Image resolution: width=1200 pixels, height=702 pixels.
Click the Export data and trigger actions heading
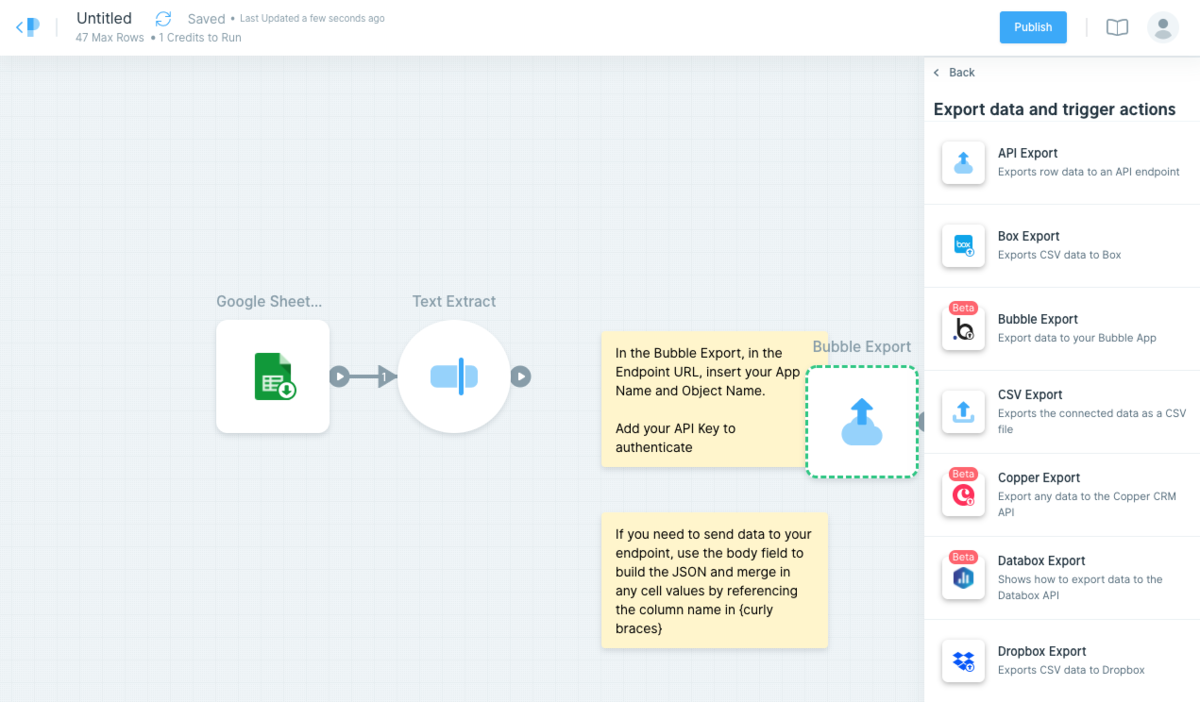click(1055, 110)
